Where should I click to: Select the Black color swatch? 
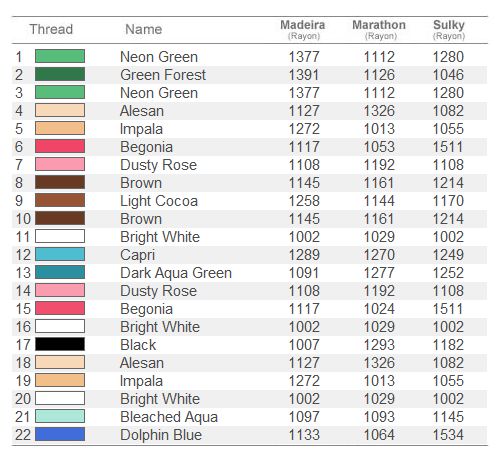pyautogui.click(x=60, y=344)
